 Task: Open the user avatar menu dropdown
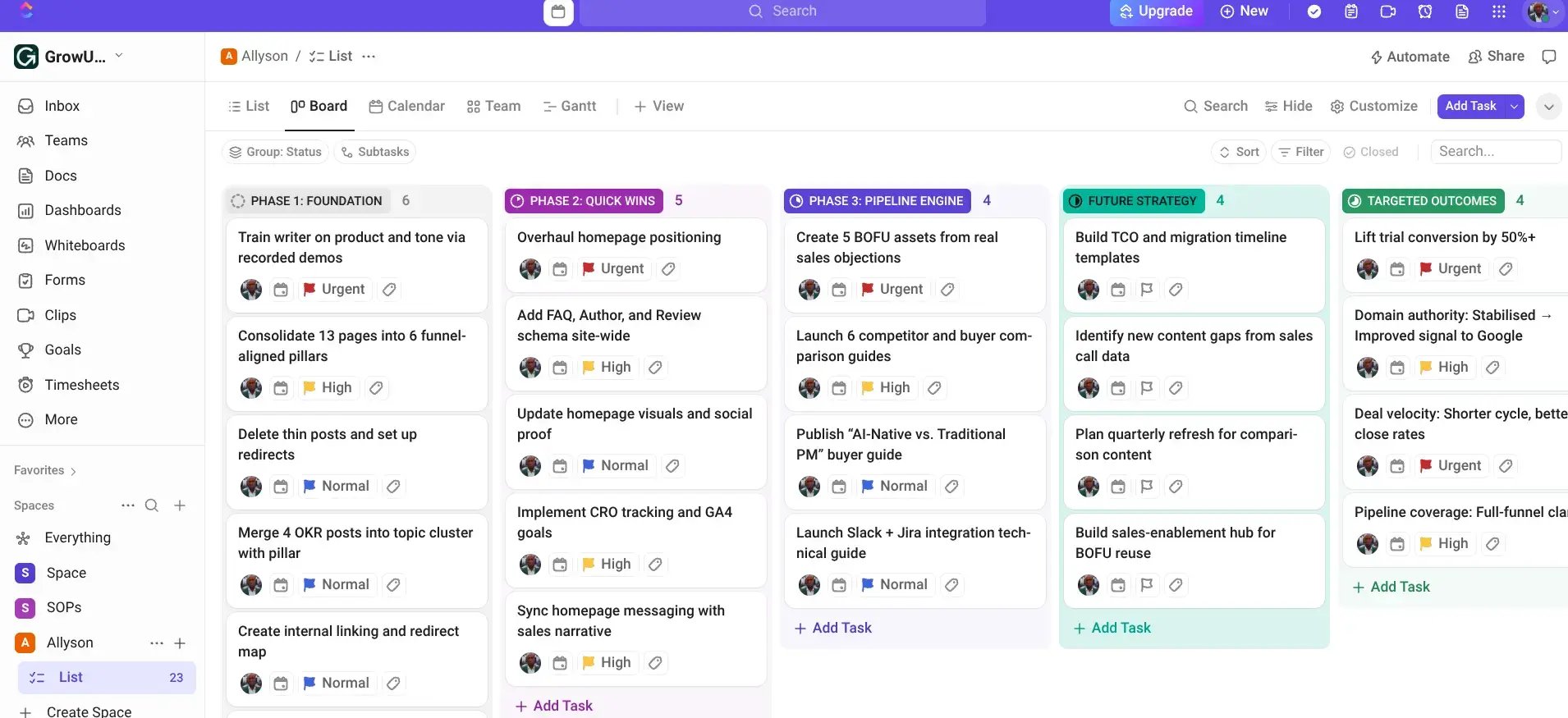pos(1543,11)
